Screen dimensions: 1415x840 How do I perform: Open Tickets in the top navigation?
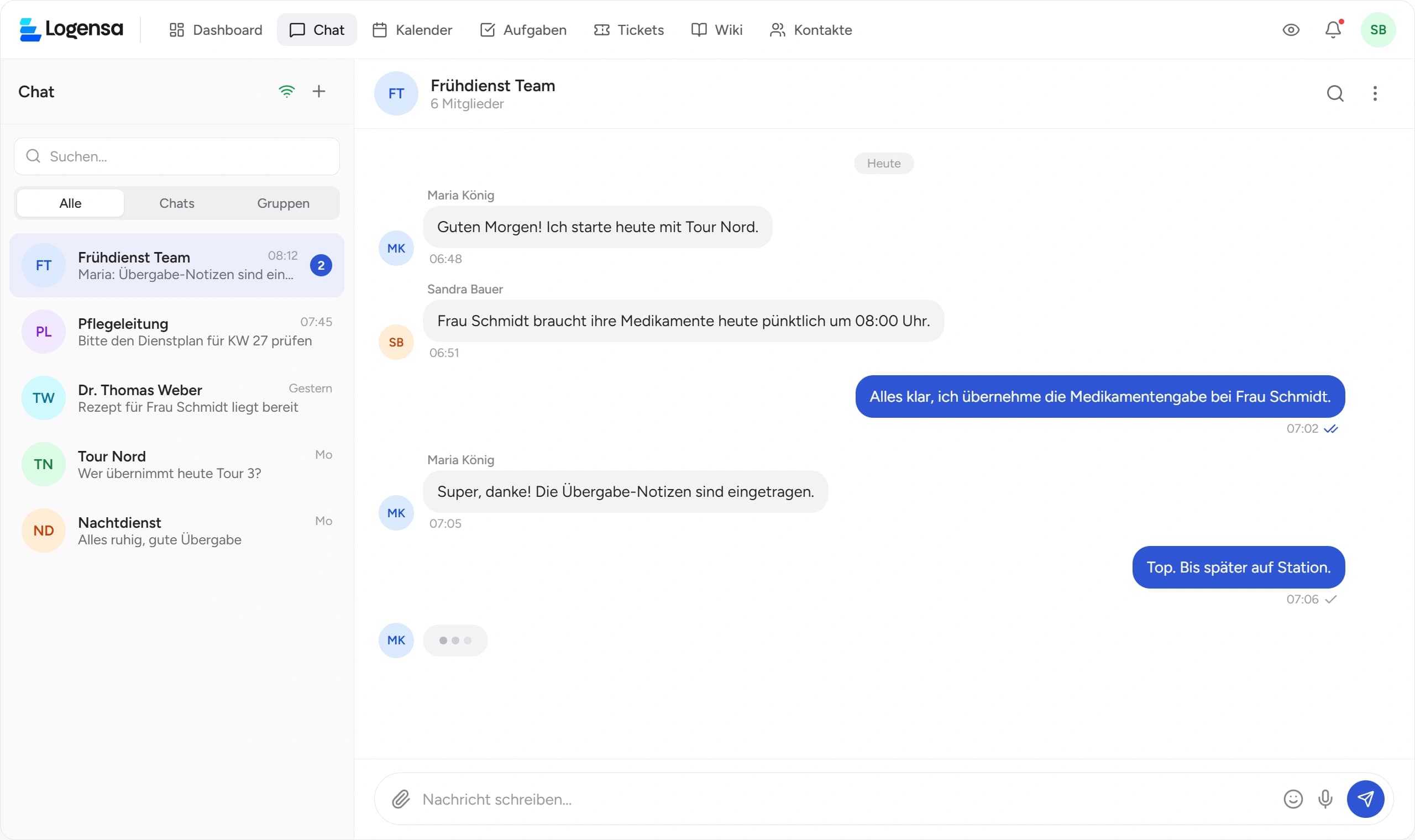(629, 29)
